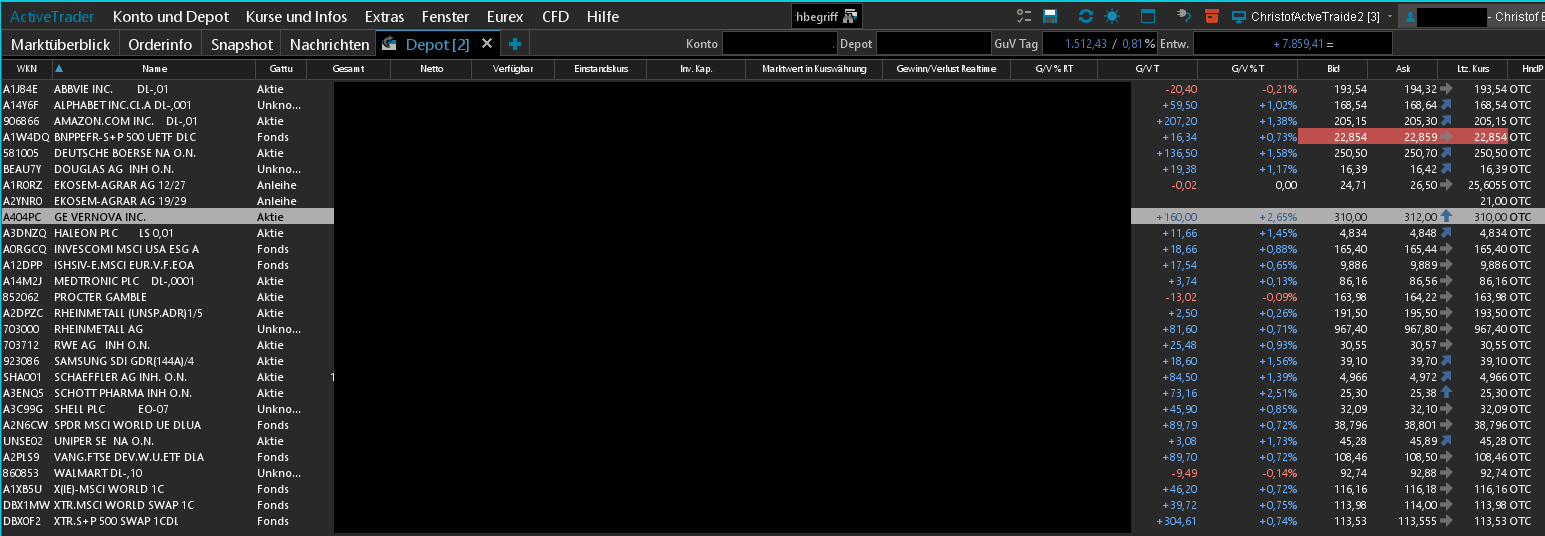The height and width of the screenshot is (536, 1545).
Task: Open the Fenster menu
Action: 446,17
